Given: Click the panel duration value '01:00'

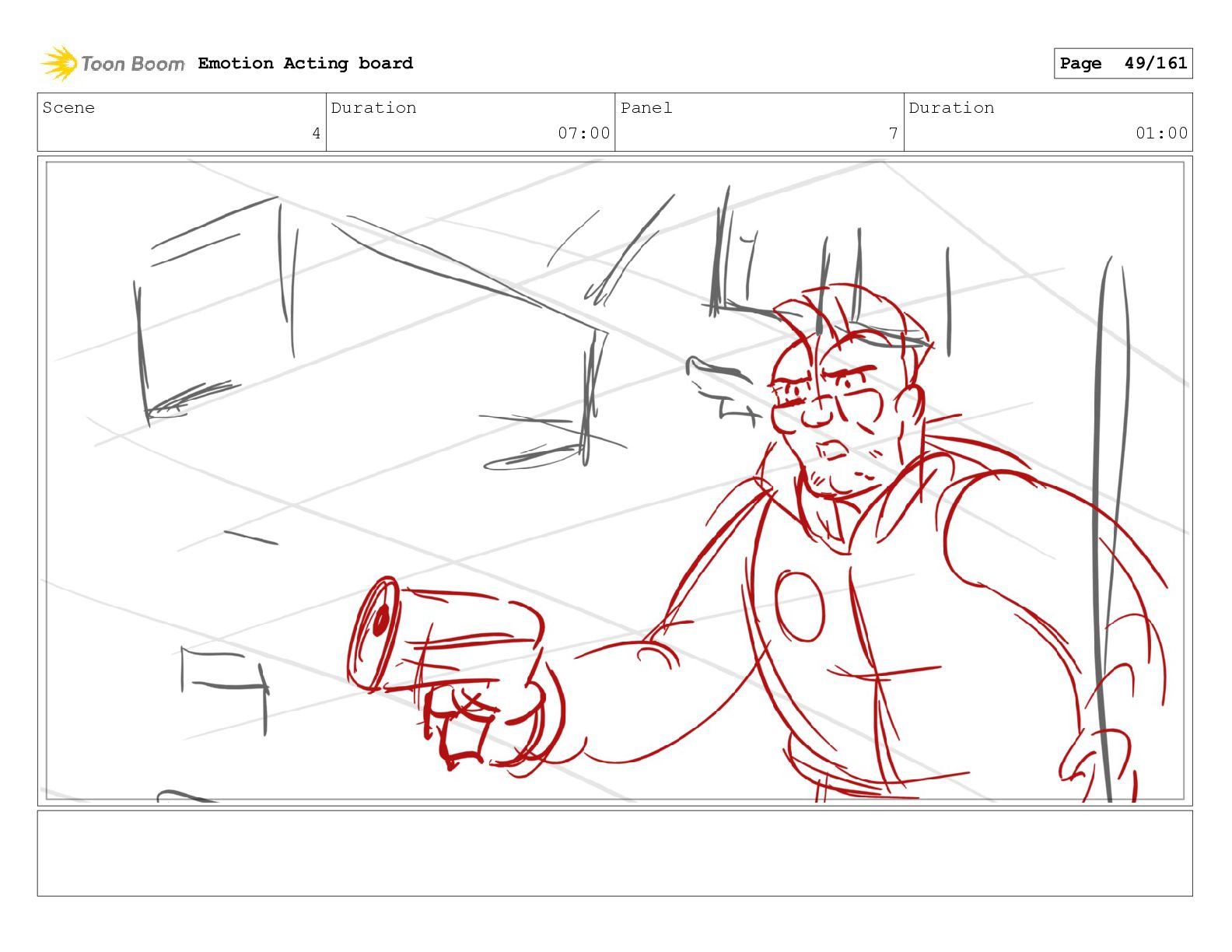Looking at the screenshot, I should pyautogui.click(x=1161, y=133).
